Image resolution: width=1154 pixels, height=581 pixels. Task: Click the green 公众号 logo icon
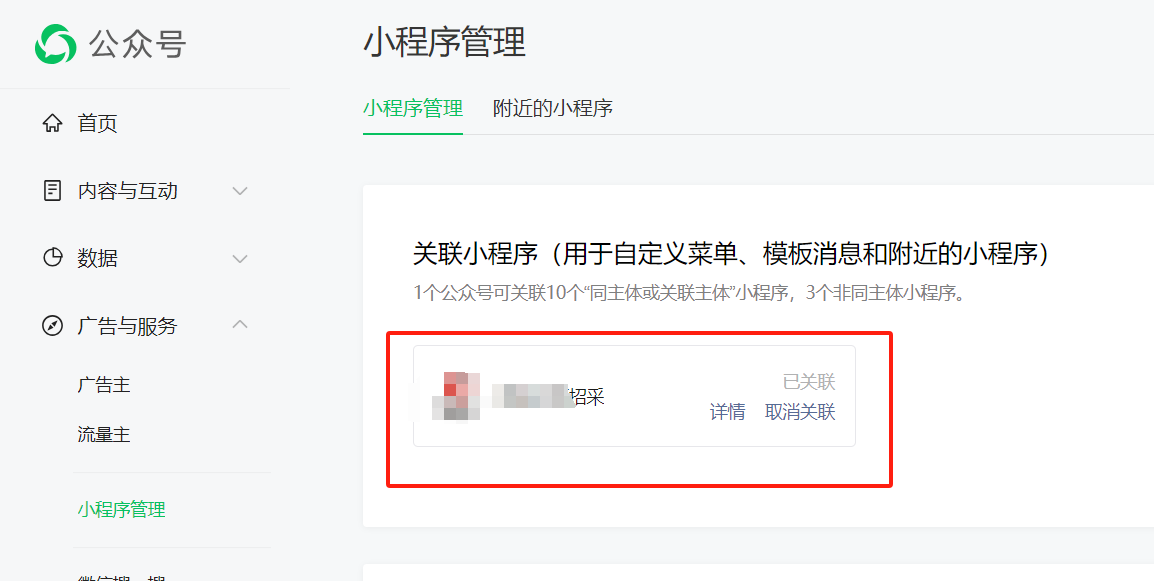[55, 44]
